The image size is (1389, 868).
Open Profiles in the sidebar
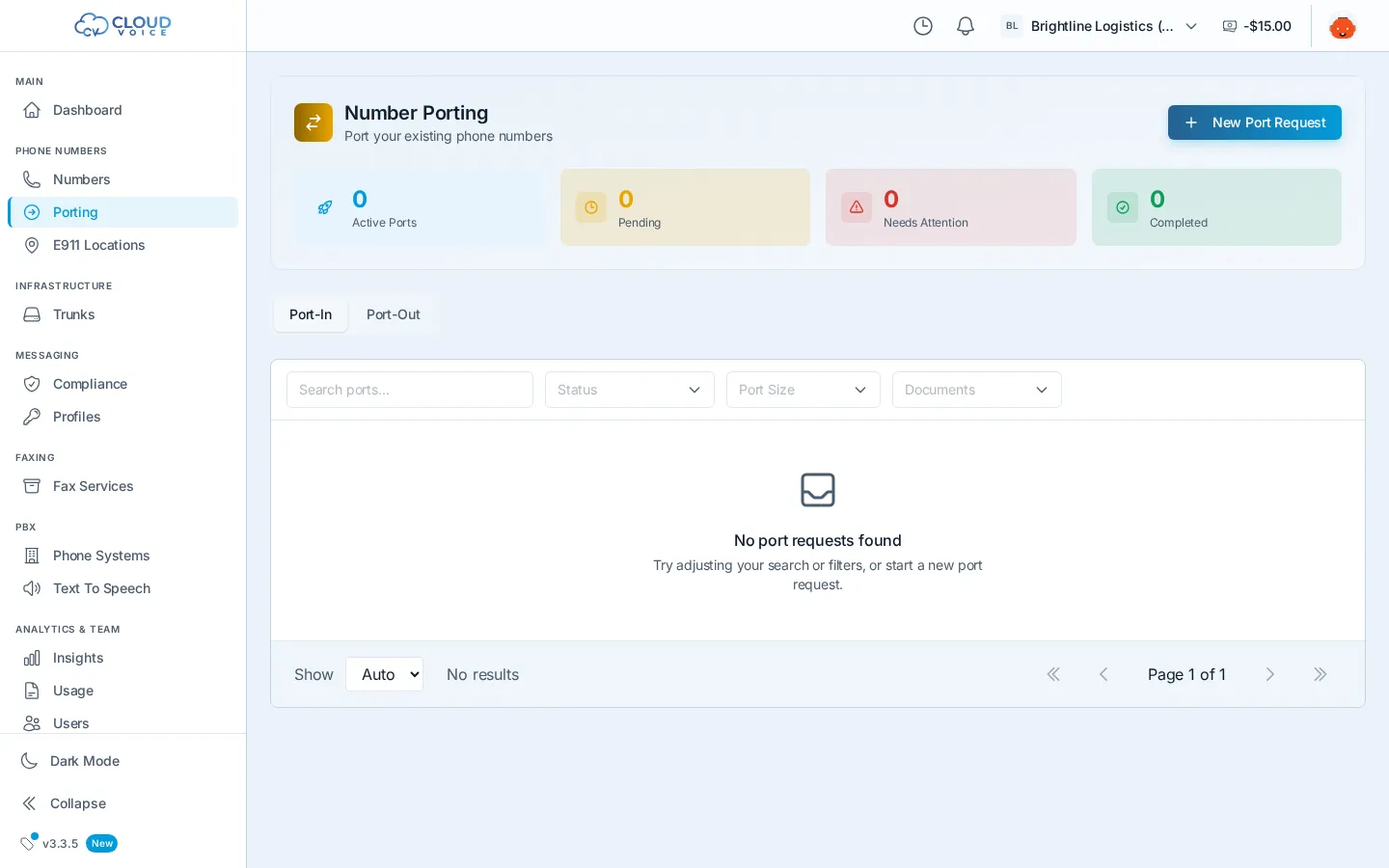pos(123,417)
